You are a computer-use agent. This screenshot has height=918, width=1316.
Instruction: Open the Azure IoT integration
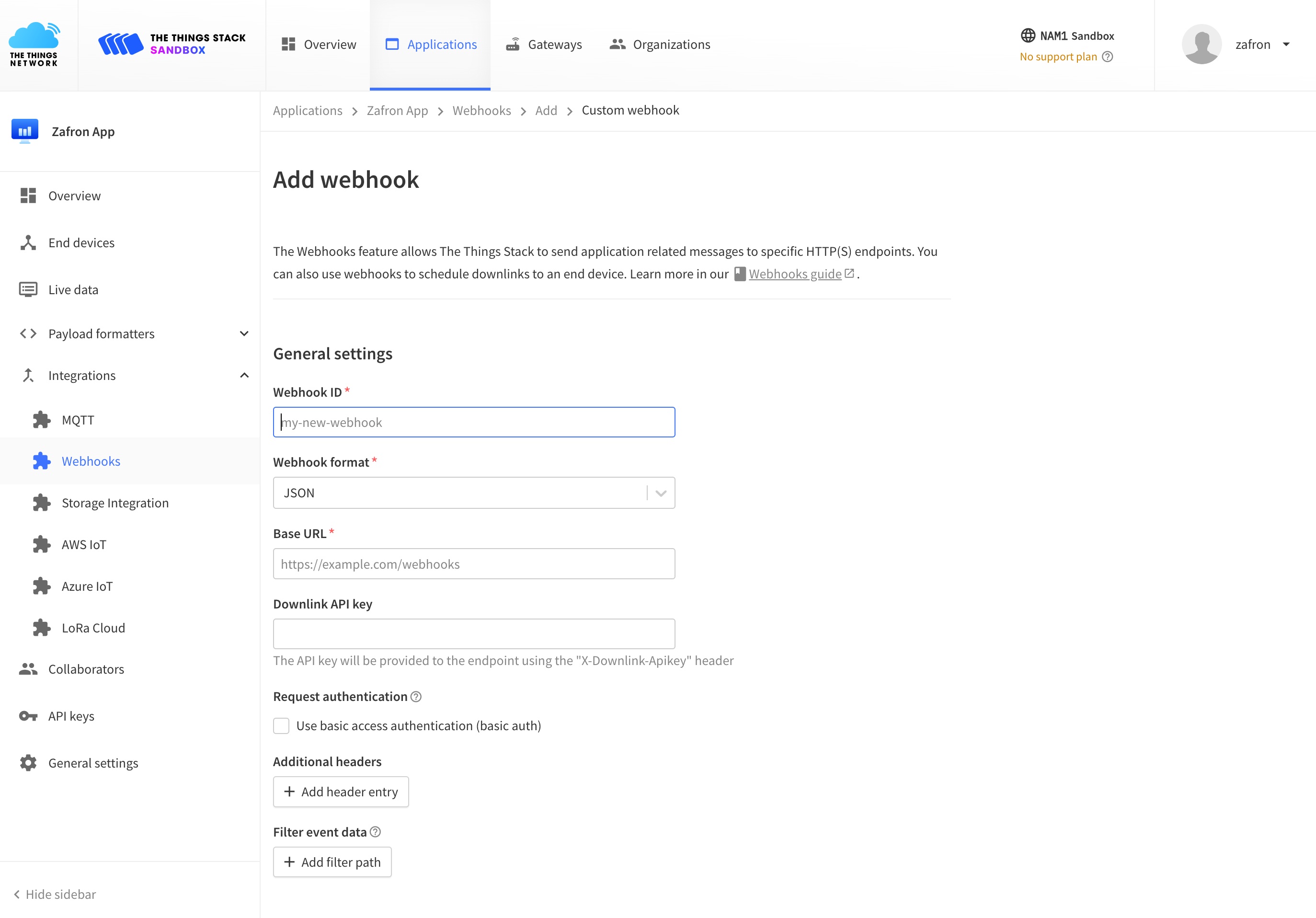tap(87, 585)
